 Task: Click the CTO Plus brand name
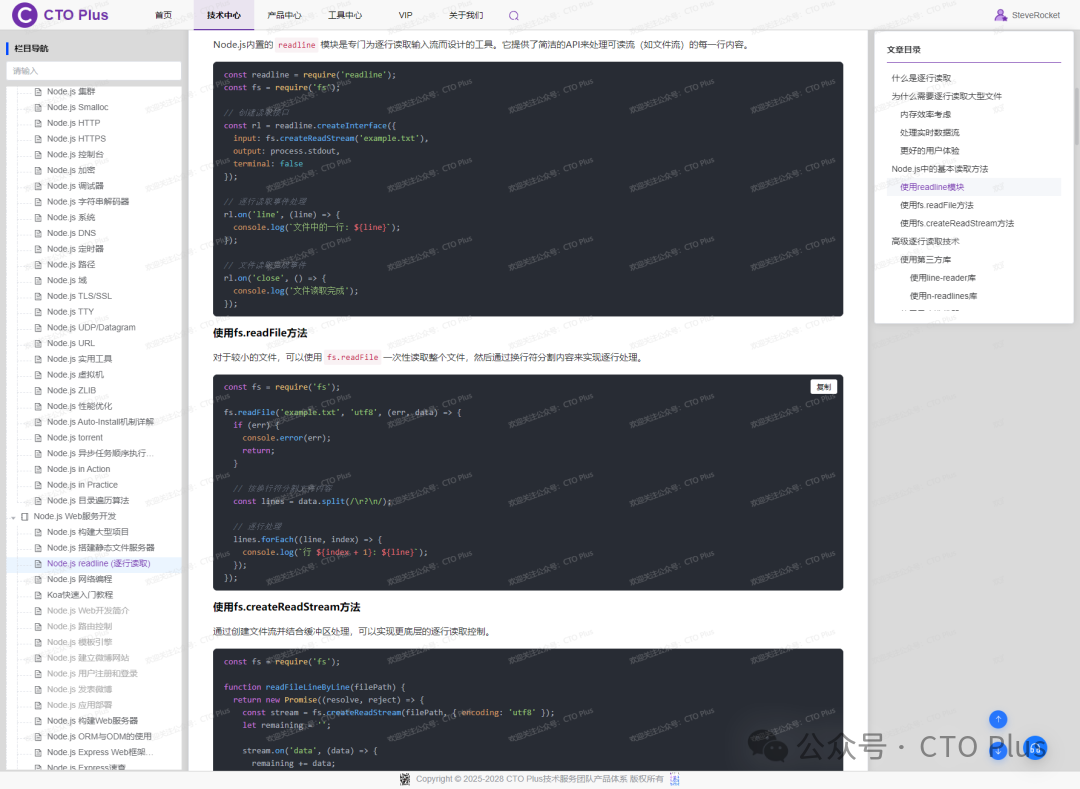[76, 15]
